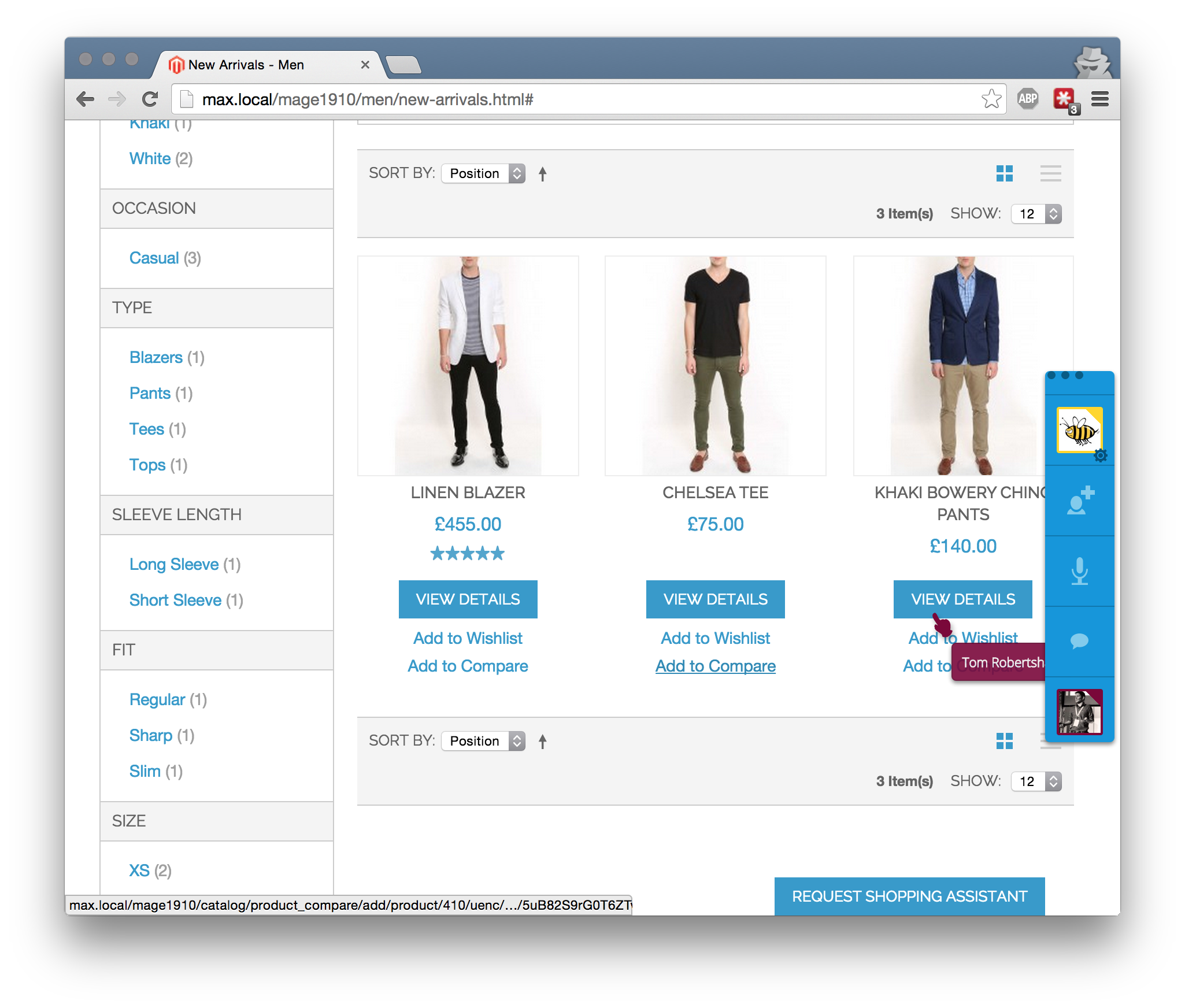Click the bee avatar icon in chat sidebar
1185x1008 pixels.
pyautogui.click(x=1079, y=429)
